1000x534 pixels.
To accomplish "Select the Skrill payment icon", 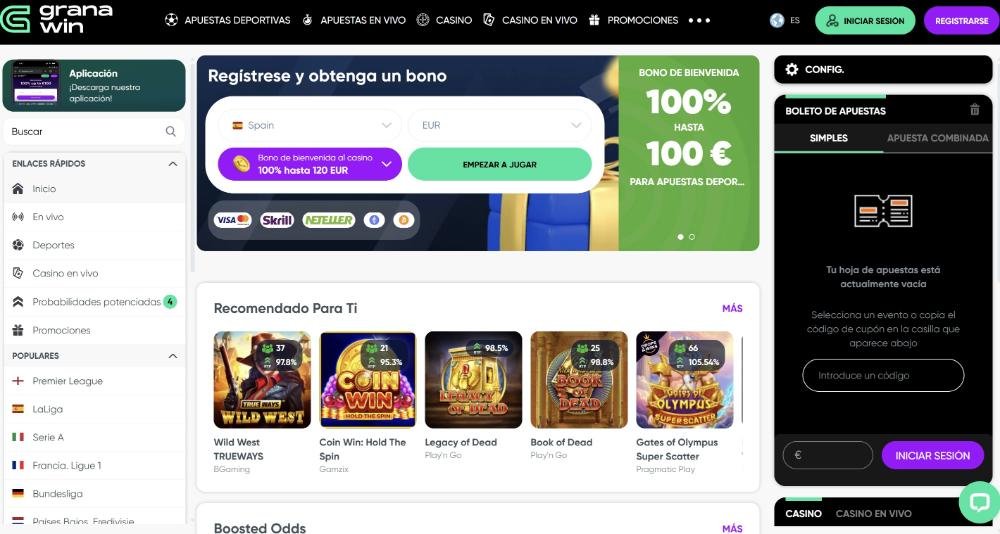I will point(277,220).
